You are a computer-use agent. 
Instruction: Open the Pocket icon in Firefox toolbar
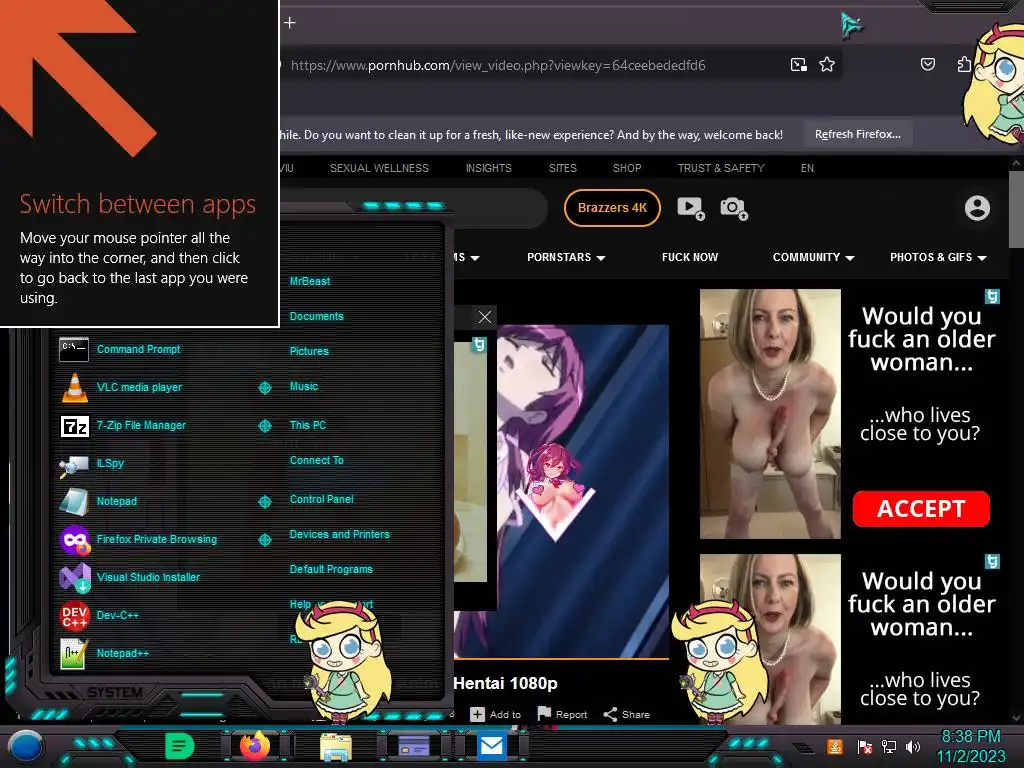927,64
